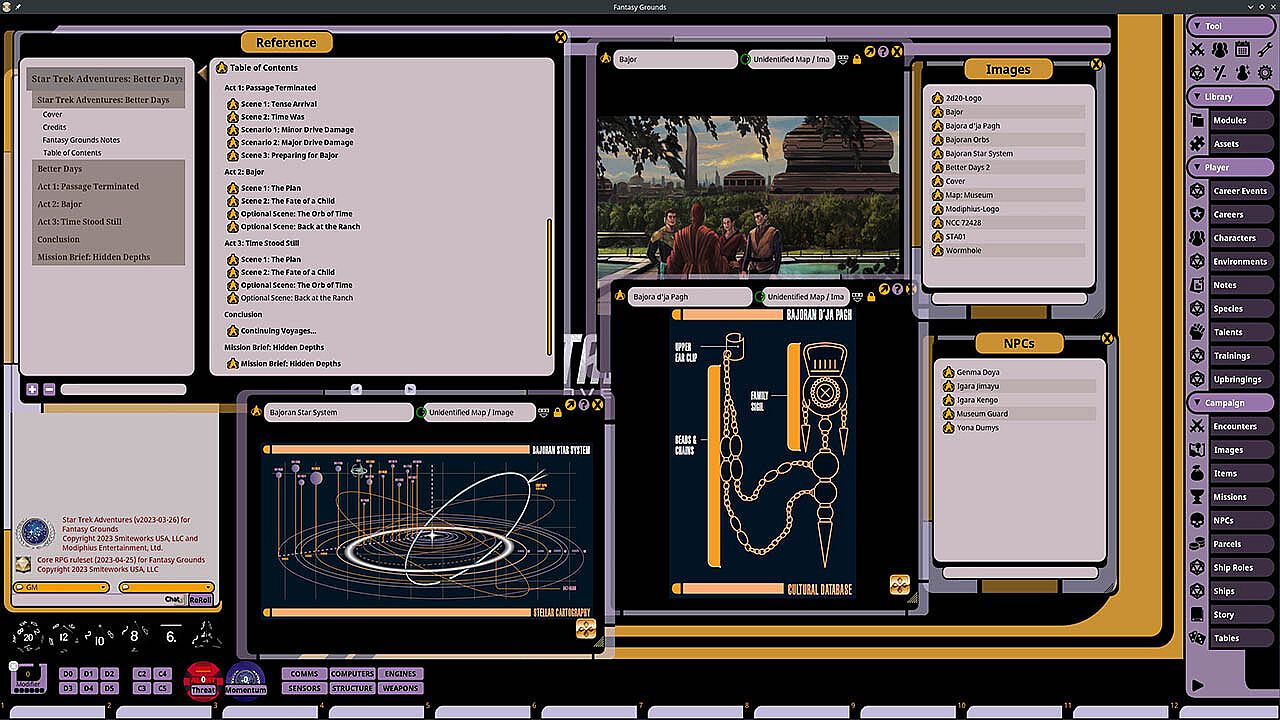Open Encounters in the Campaign sidebar
This screenshot has width=1280, height=720.
(1229, 426)
